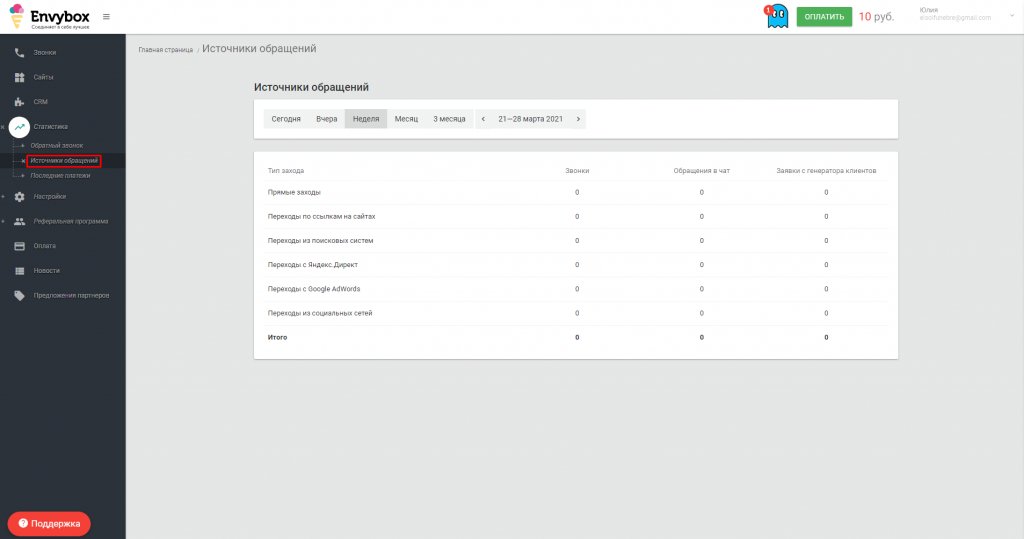Click the blue ghost notification icon

(777, 17)
